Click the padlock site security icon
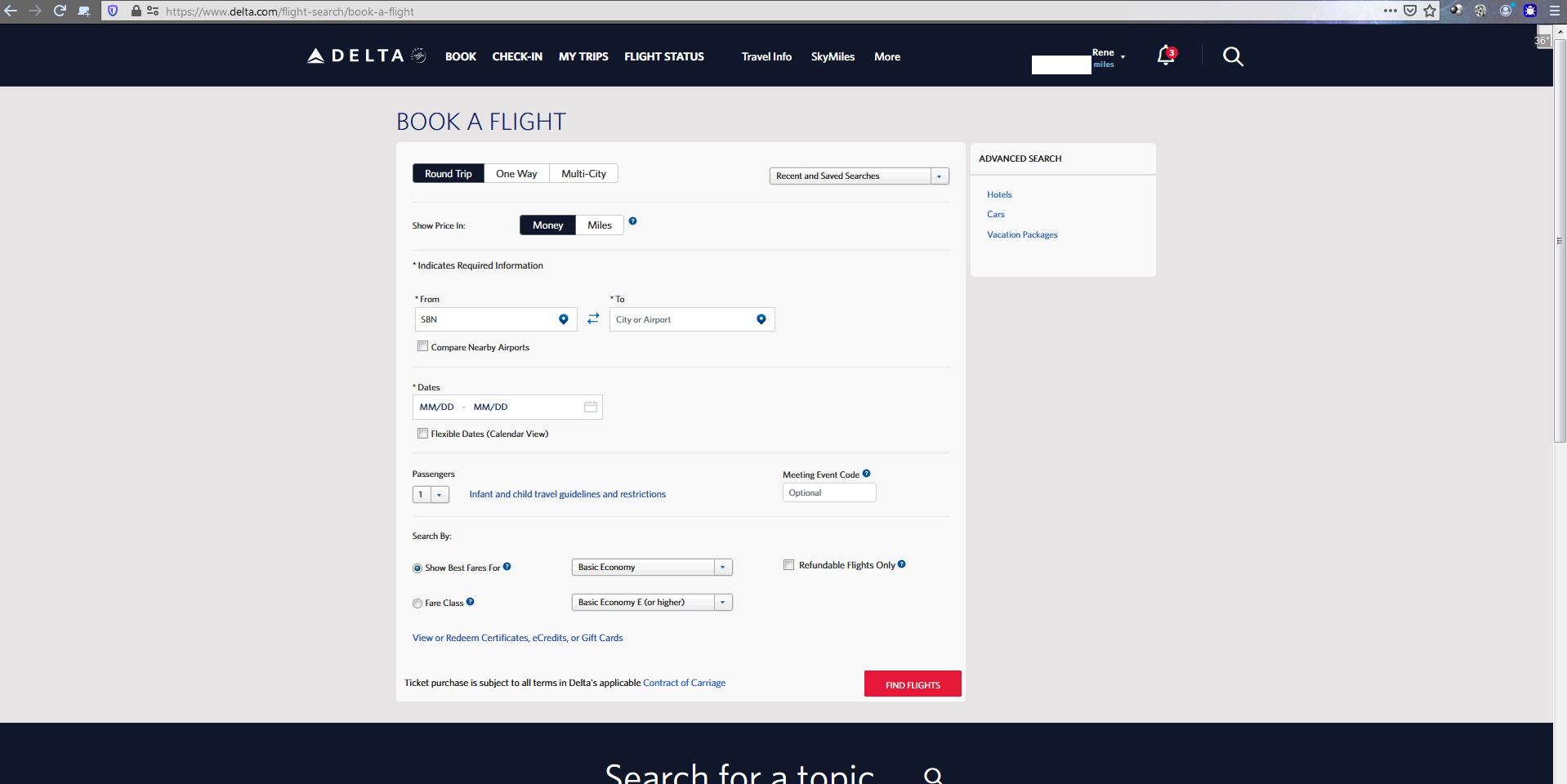This screenshot has width=1567, height=784. [x=136, y=11]
